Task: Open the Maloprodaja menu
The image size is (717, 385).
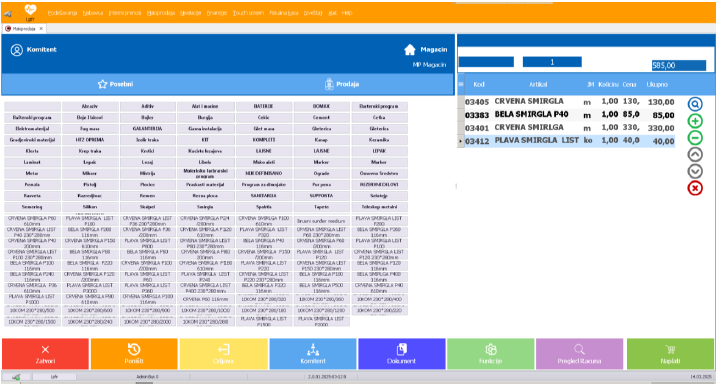Action: click(x=161, y=13)
